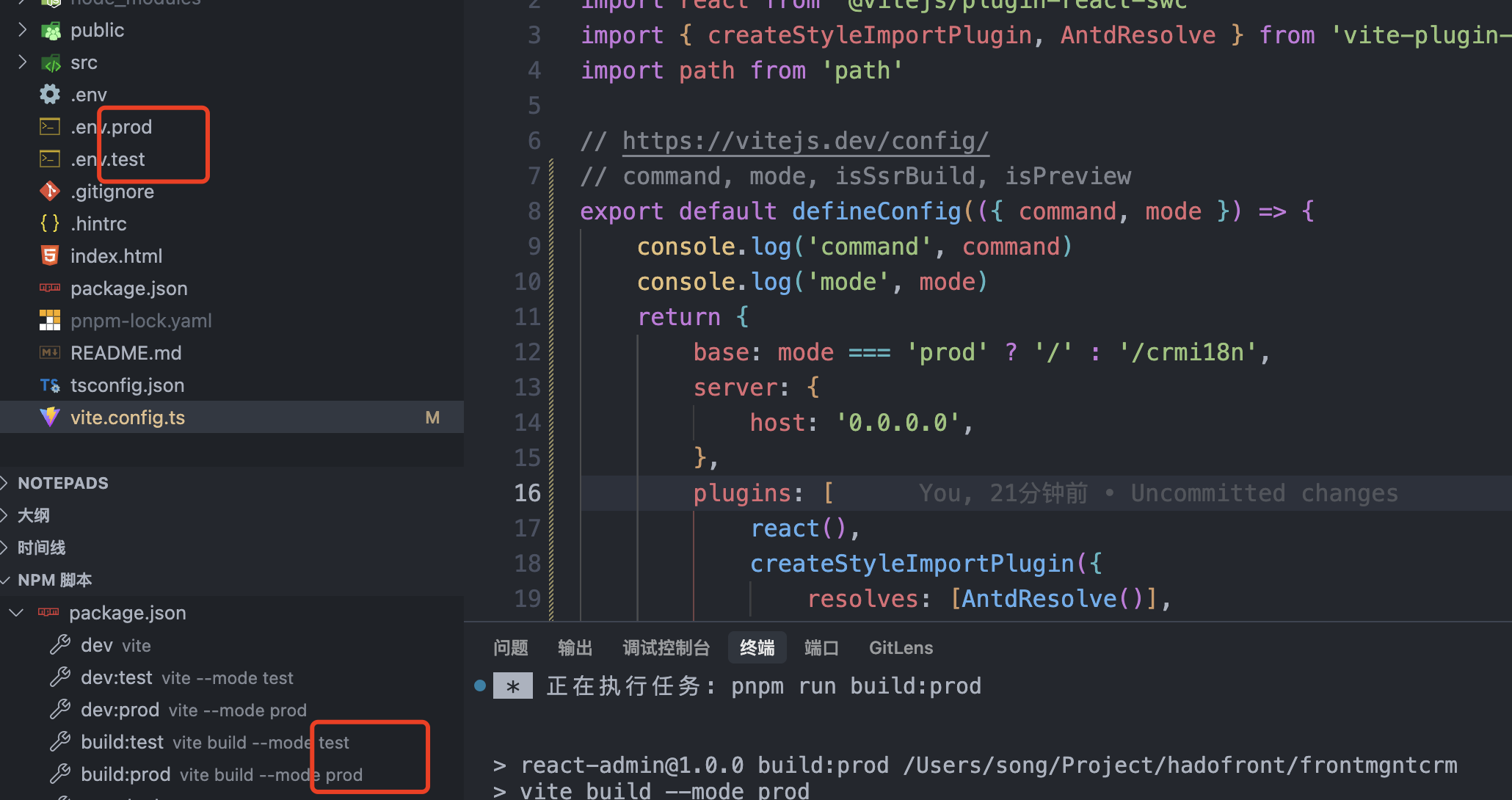Expand the public folder
Image resolution: width=1512 pixels, height=800 pixels.
tap(22, 30)
